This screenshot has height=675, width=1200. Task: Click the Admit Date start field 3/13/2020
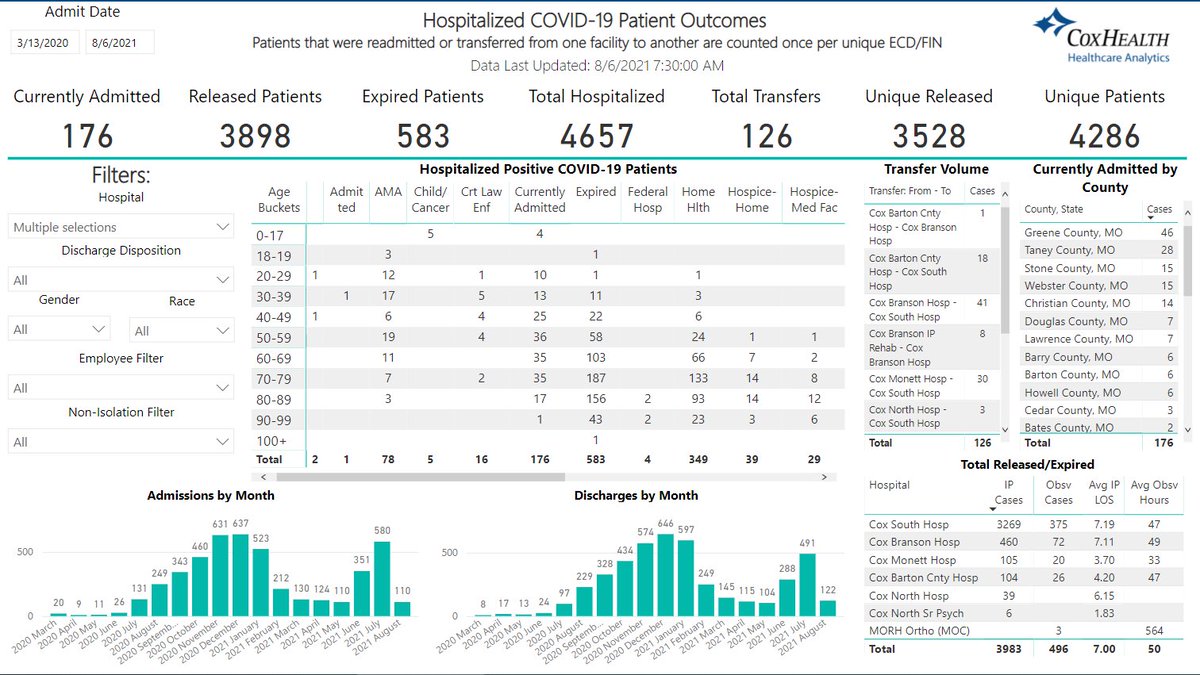(x=45, y=42)
